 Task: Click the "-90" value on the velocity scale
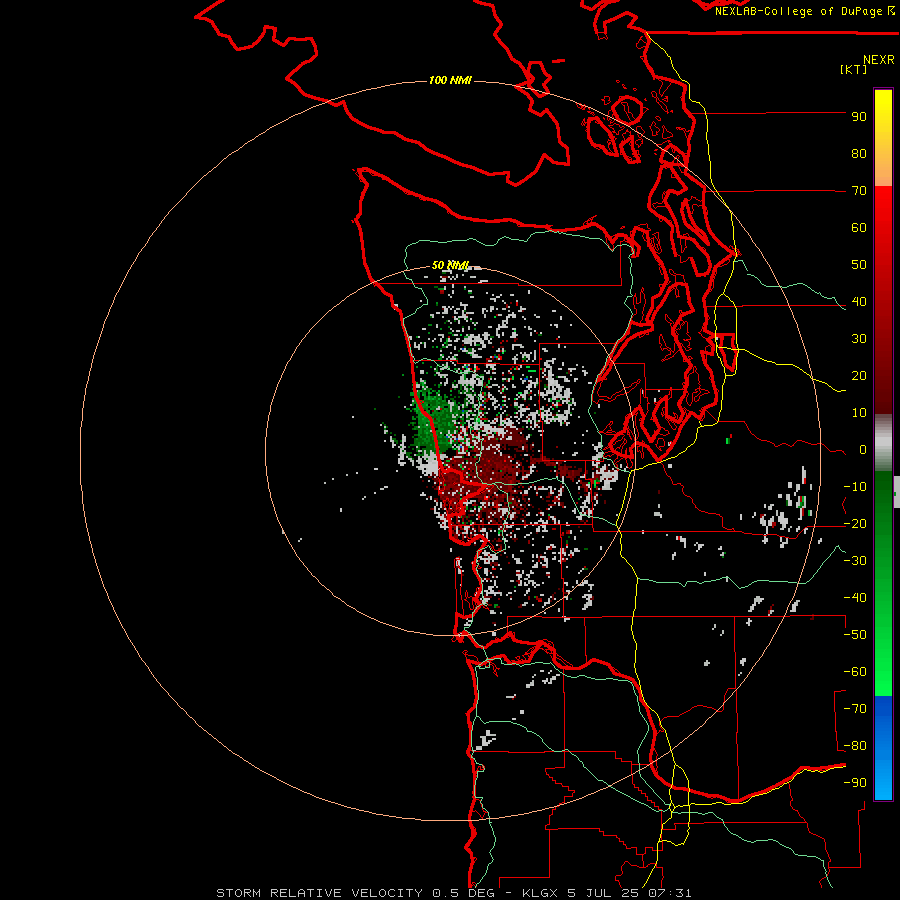tap(855, 783)
